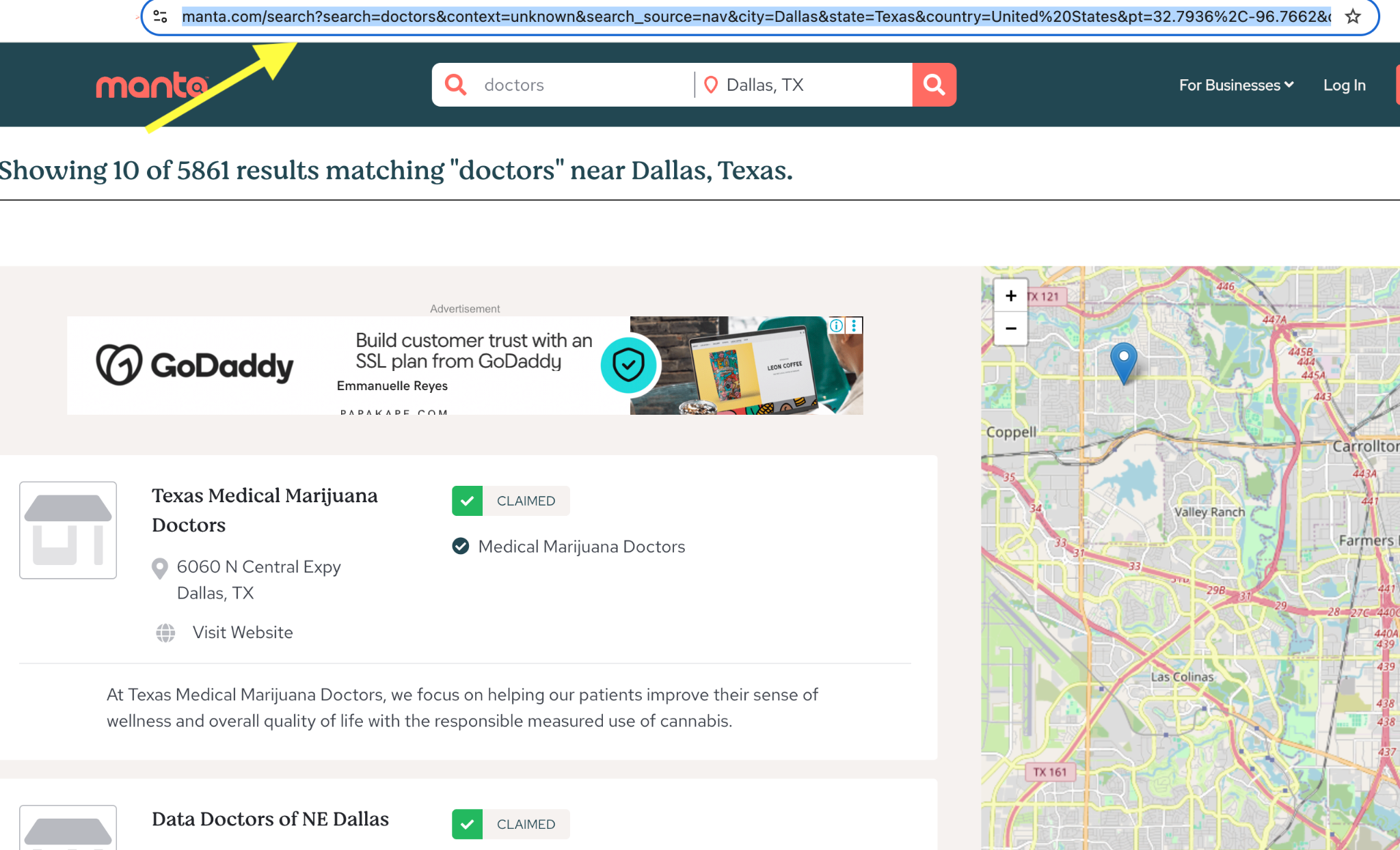
Task: Click 'Build customer trust' ad headline
Action: click(474, 351)
